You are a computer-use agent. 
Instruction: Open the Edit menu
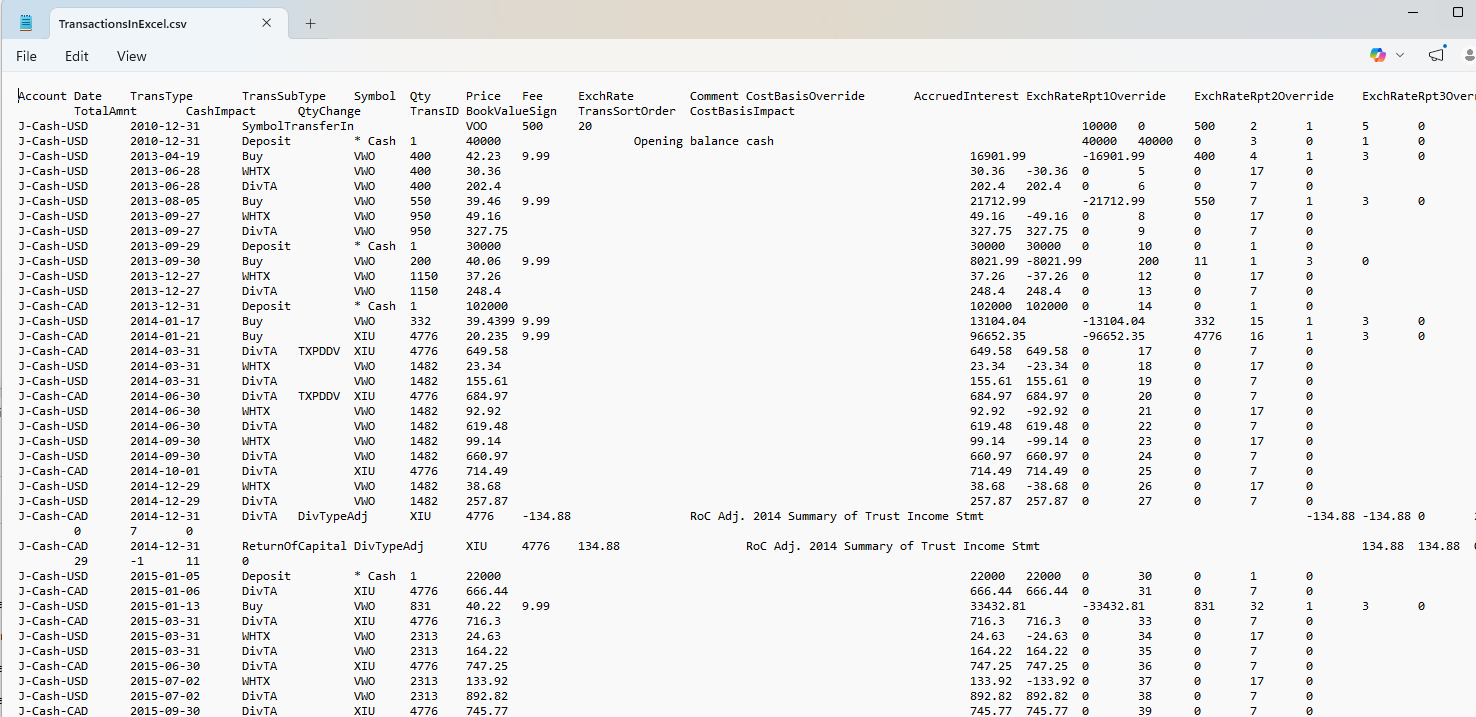(77, 56)
